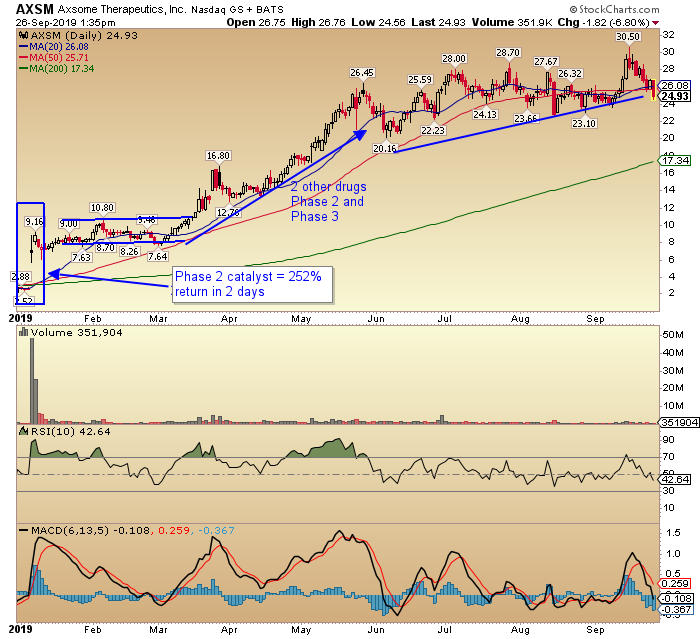Screen dimensions: 700x639
Task: Click the Last 24.93 header value
Action: [438, 22]
